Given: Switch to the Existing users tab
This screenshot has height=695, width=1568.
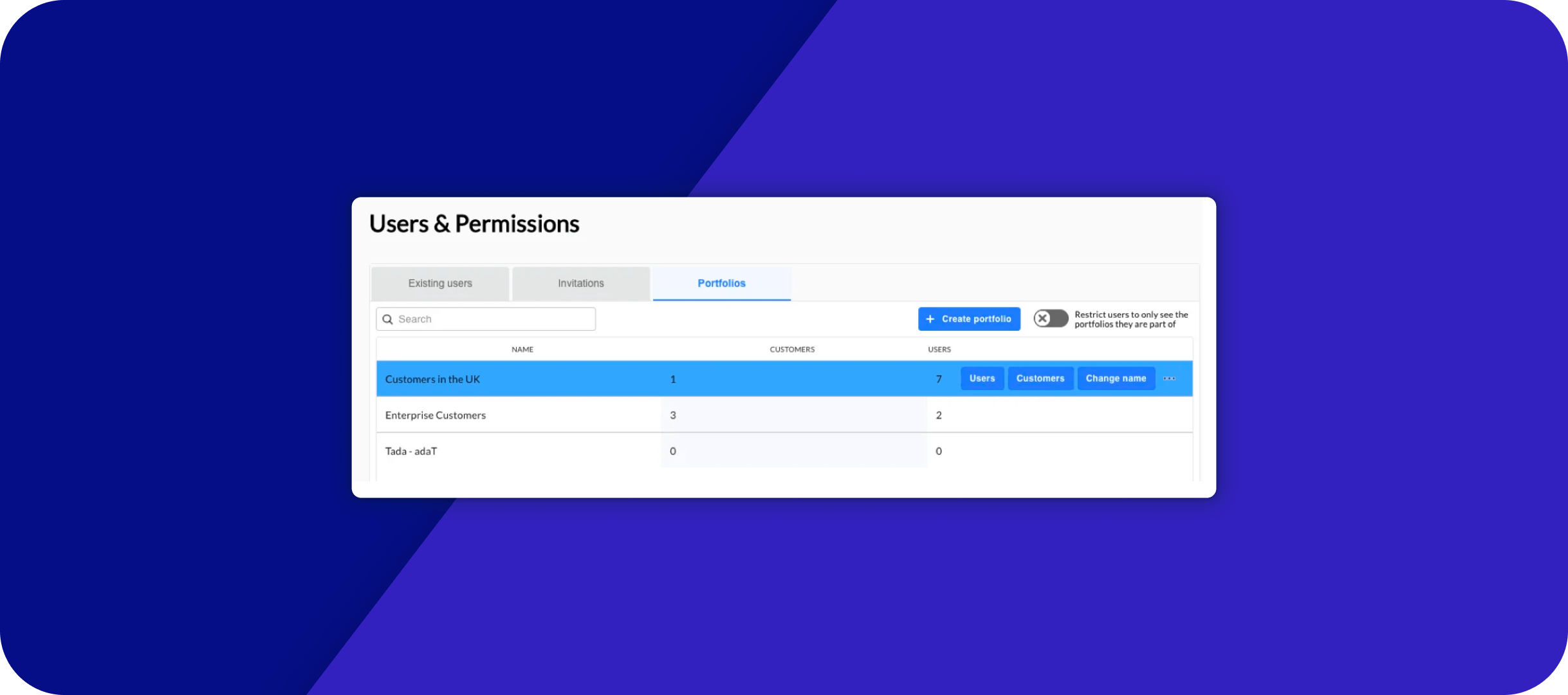Looking at the screenshot, I should 440,283.
